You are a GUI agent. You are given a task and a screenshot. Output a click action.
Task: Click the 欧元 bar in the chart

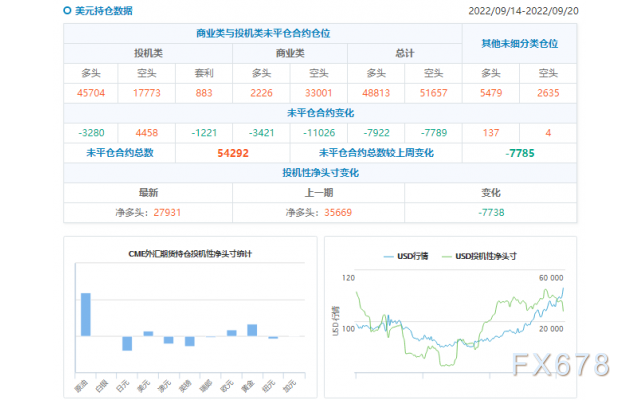point(231,333)
